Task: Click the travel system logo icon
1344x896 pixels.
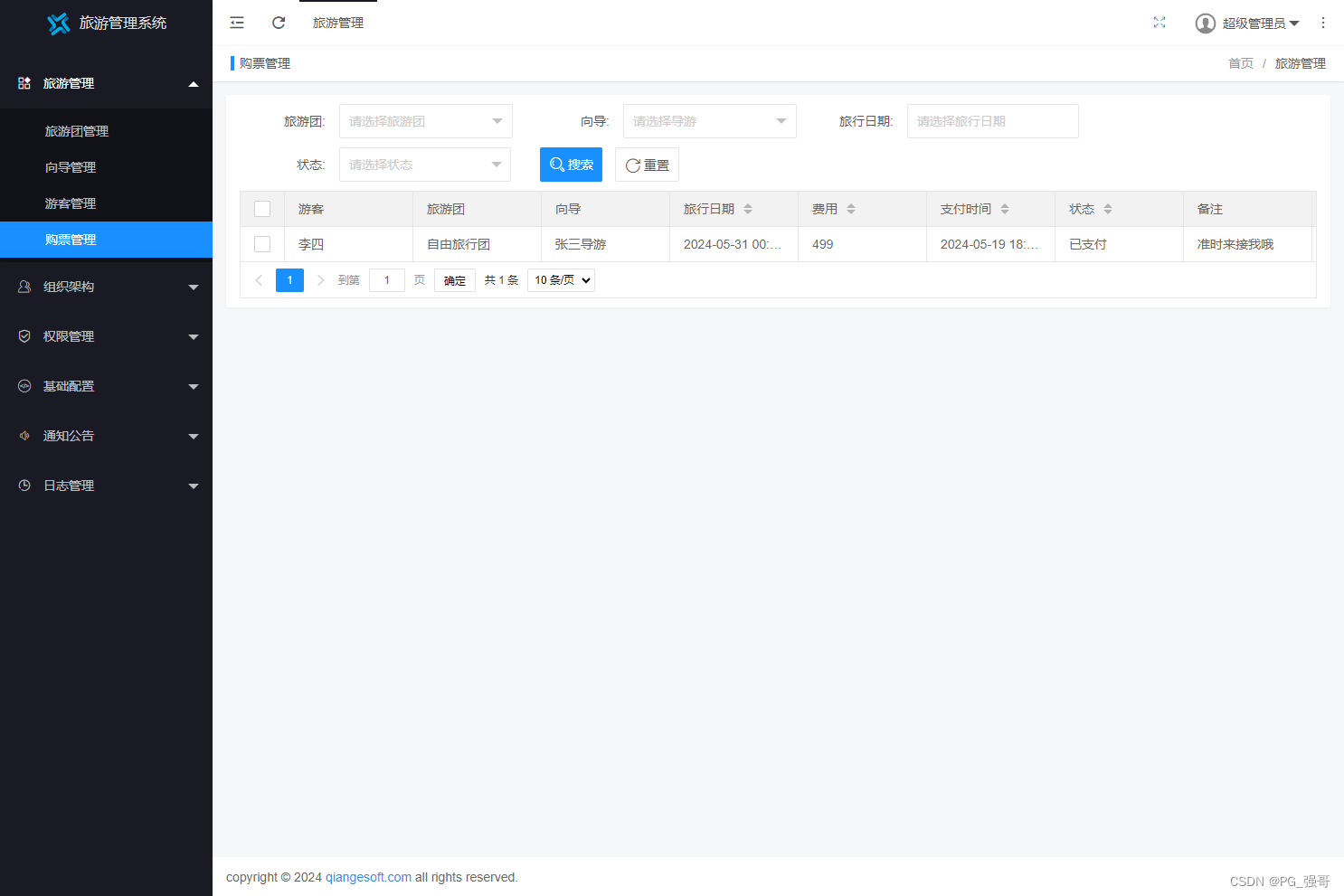Action: pyautogui.click(x=59, y=24)
